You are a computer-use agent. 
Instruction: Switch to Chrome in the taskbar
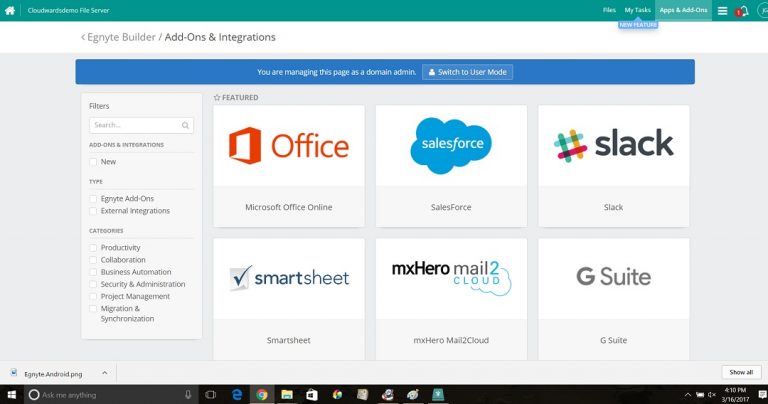[262, 395]
